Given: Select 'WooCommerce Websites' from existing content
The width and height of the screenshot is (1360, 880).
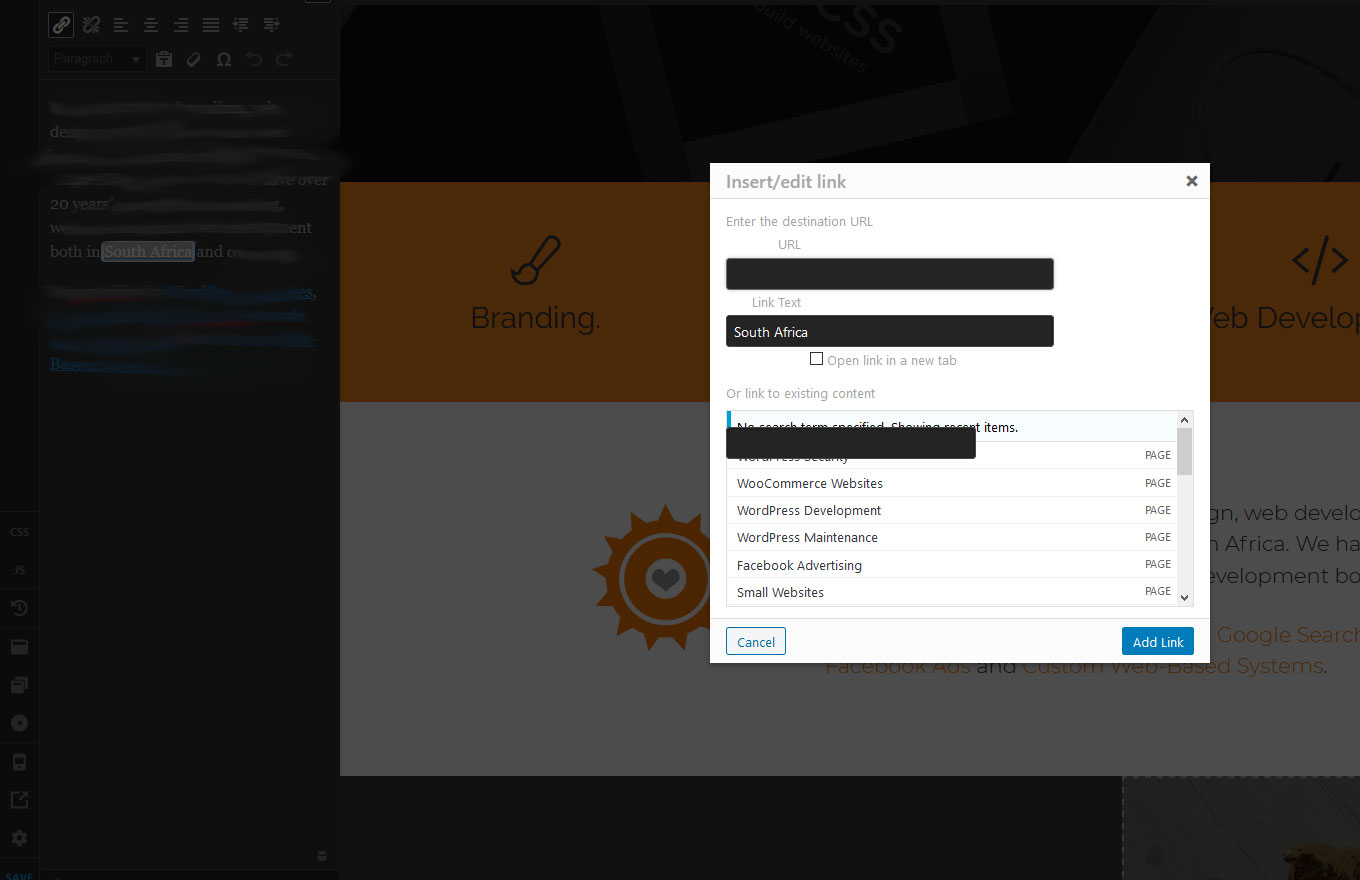Looking at the screenshot, I should (x=810, y=483).
